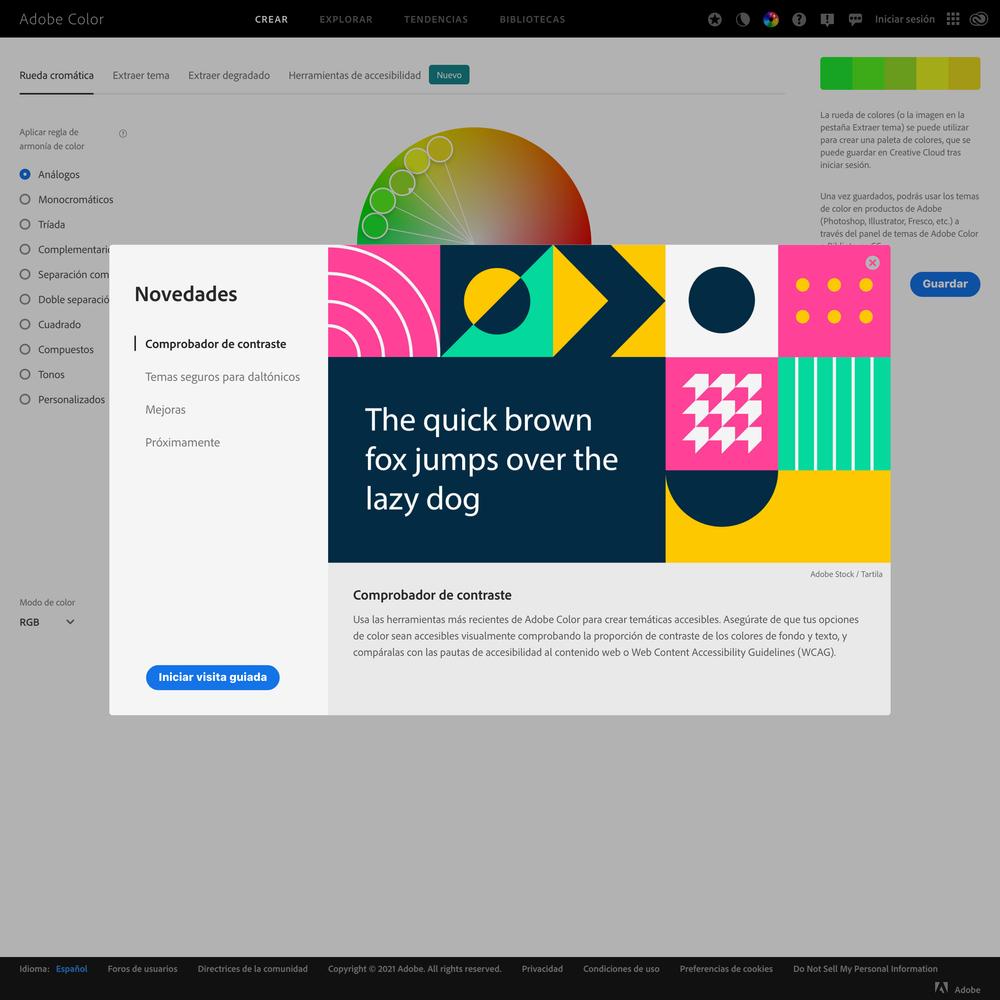Open Directrices de la comunidad link
This screenshot has height=1000, width=1000.
(x=253, y=969)
